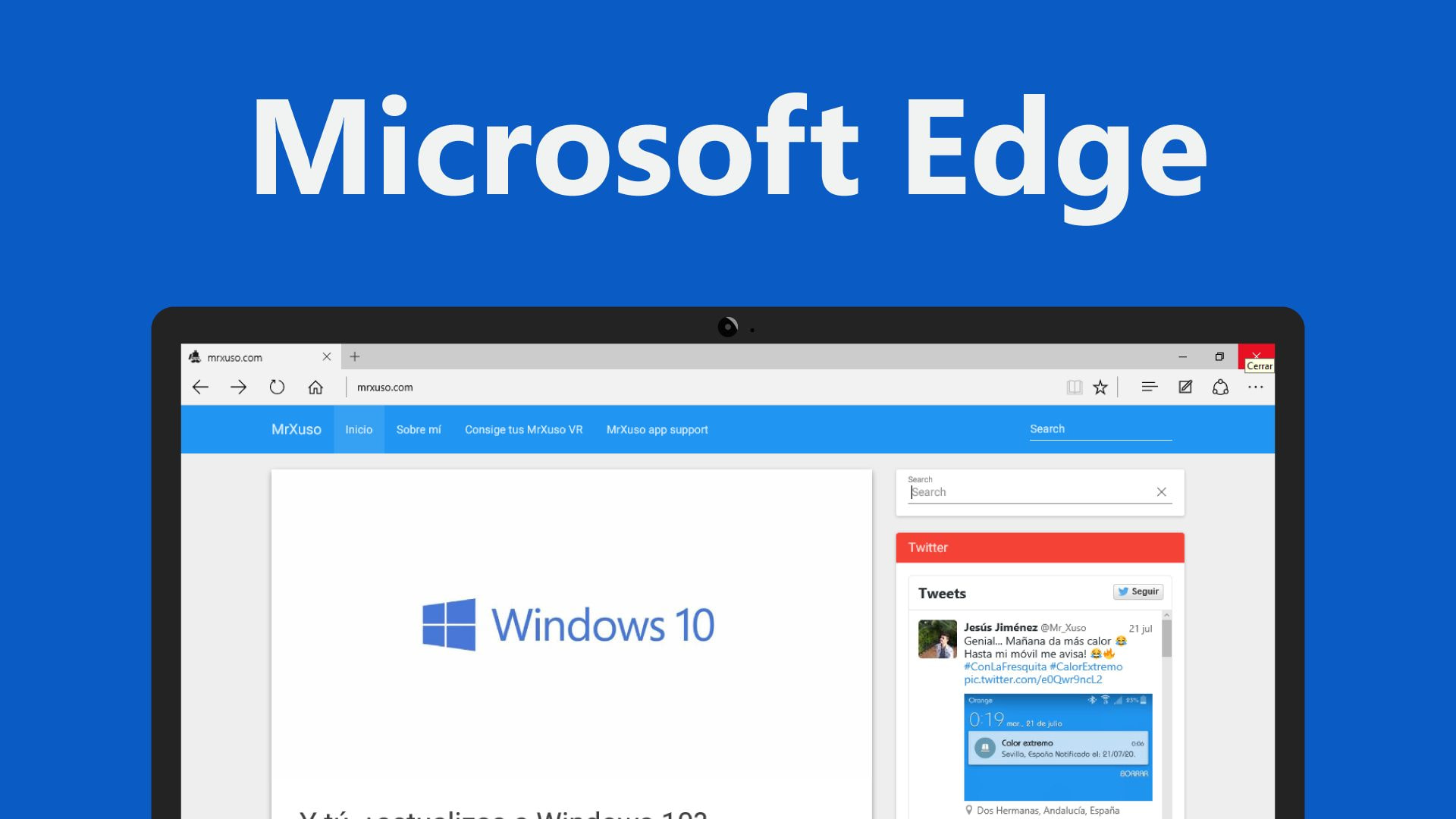
Task: Select the Tweets heading in widget
Action: click(942, 593)
